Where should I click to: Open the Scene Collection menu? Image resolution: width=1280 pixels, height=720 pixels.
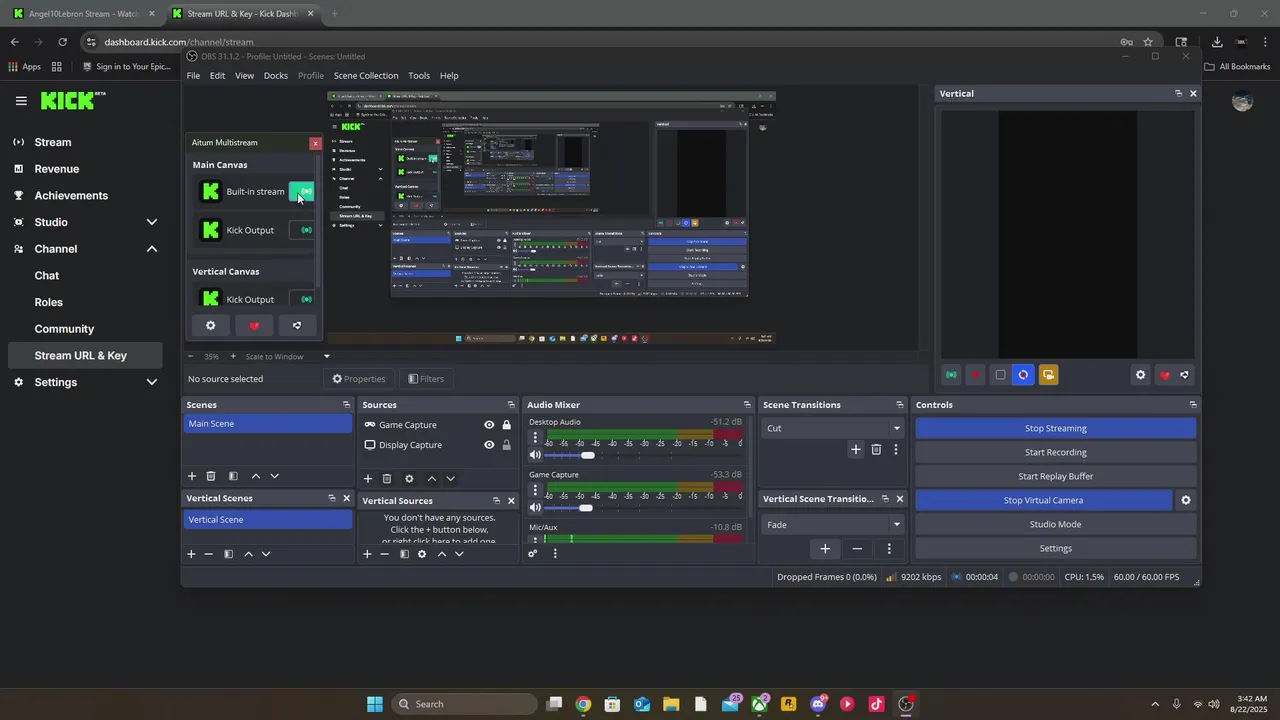point(366,76)
